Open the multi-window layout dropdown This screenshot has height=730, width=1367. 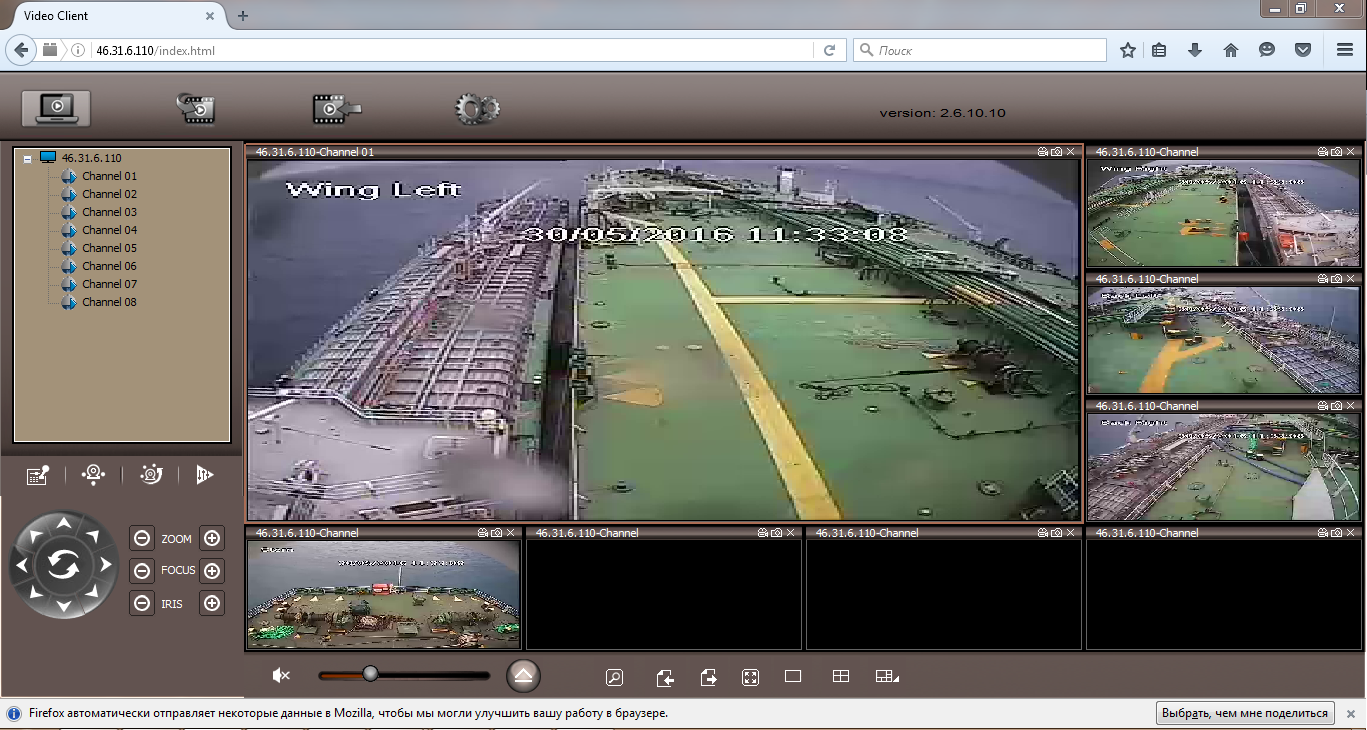[x=887, y=677]
